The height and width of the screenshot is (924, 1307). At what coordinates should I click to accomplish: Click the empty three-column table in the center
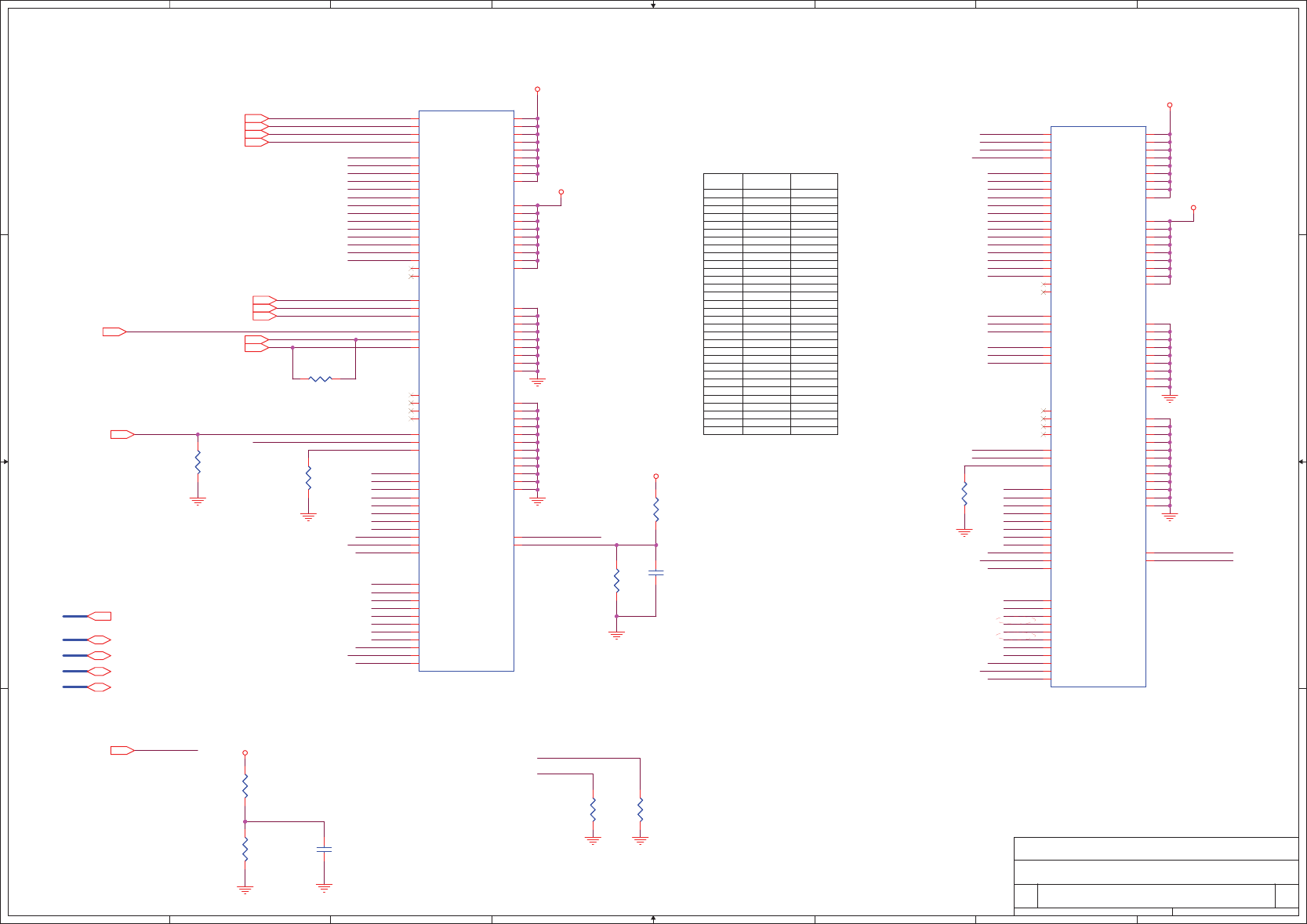771,304
